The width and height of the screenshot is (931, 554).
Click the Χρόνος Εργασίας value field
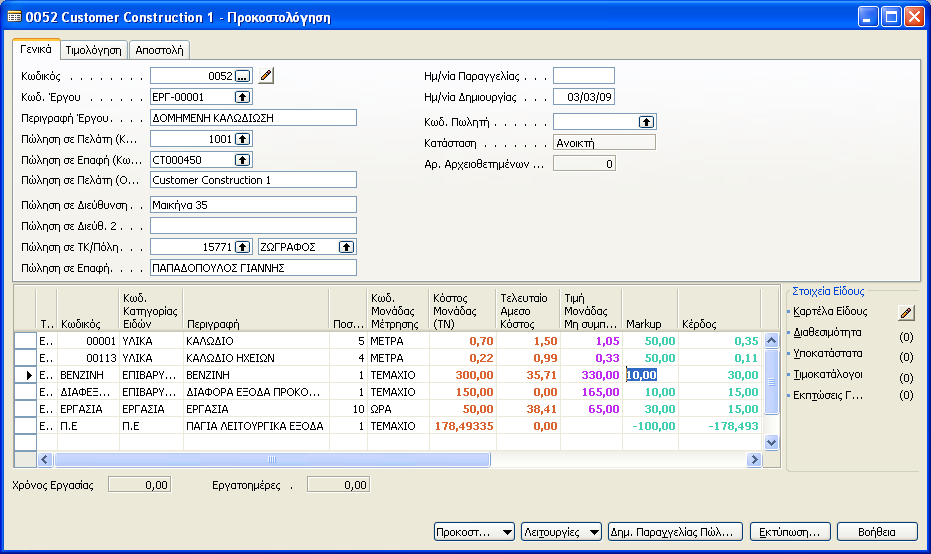pyautogui.click(x=140, y=485)
